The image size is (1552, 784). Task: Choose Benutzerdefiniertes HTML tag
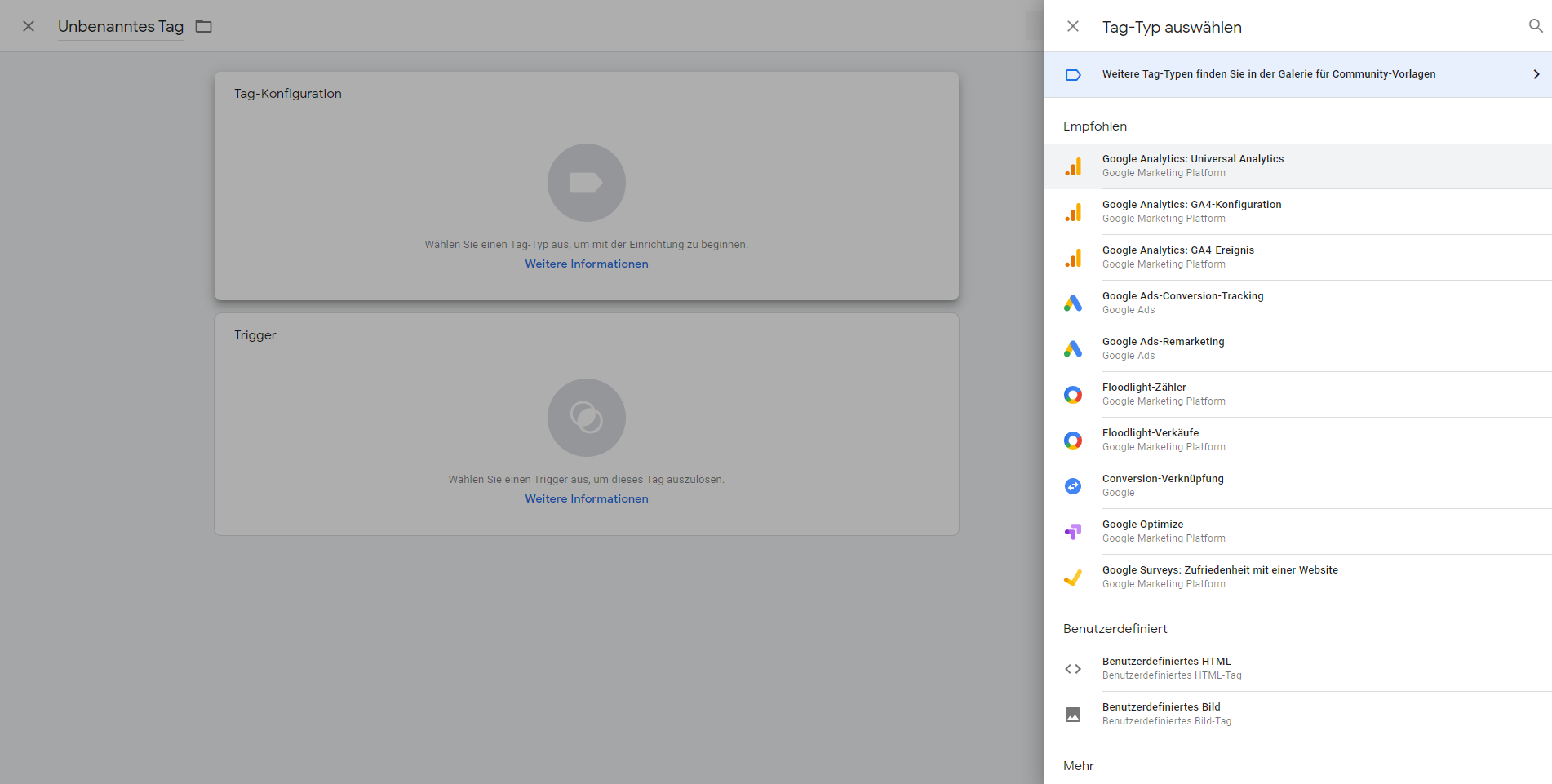[1297, 669]
